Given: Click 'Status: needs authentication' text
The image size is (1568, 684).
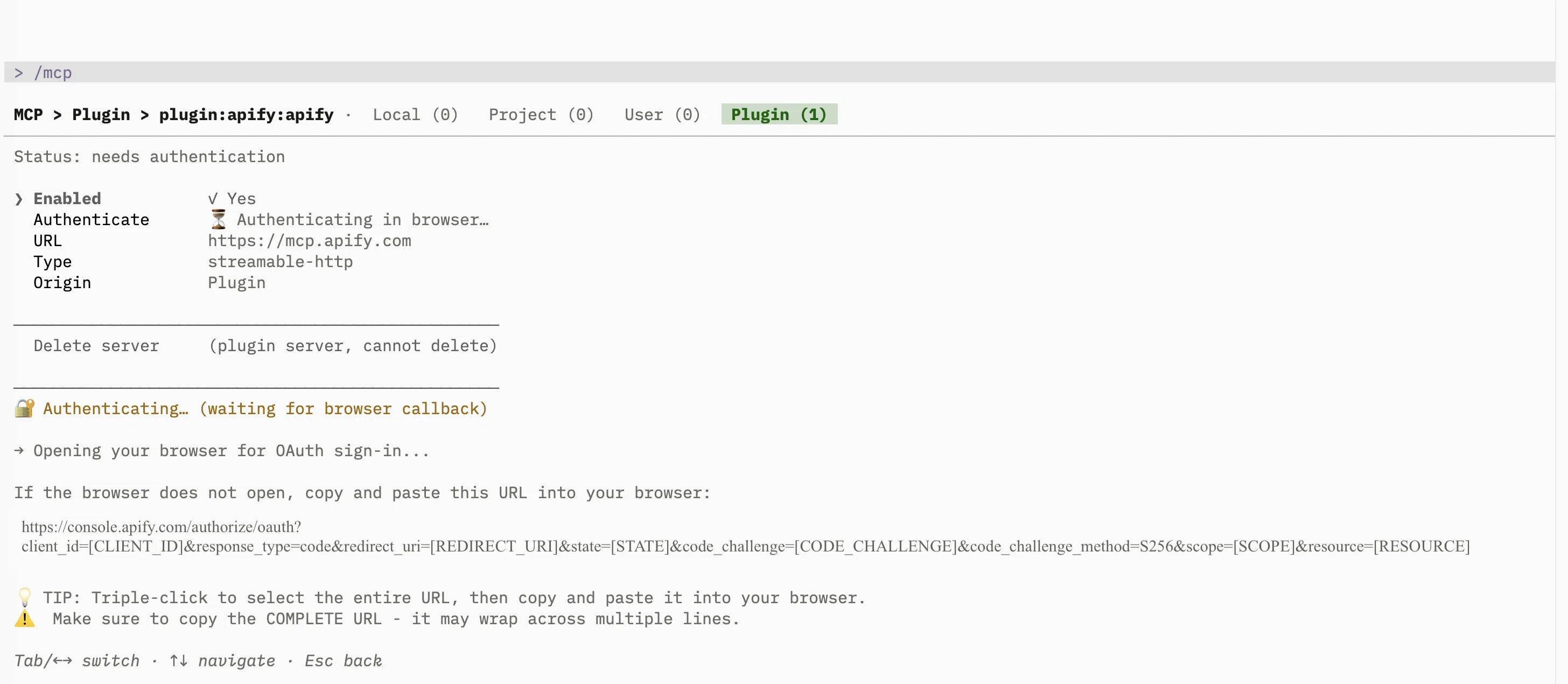Looking at the screenshot, I should (x=149, y=157).
